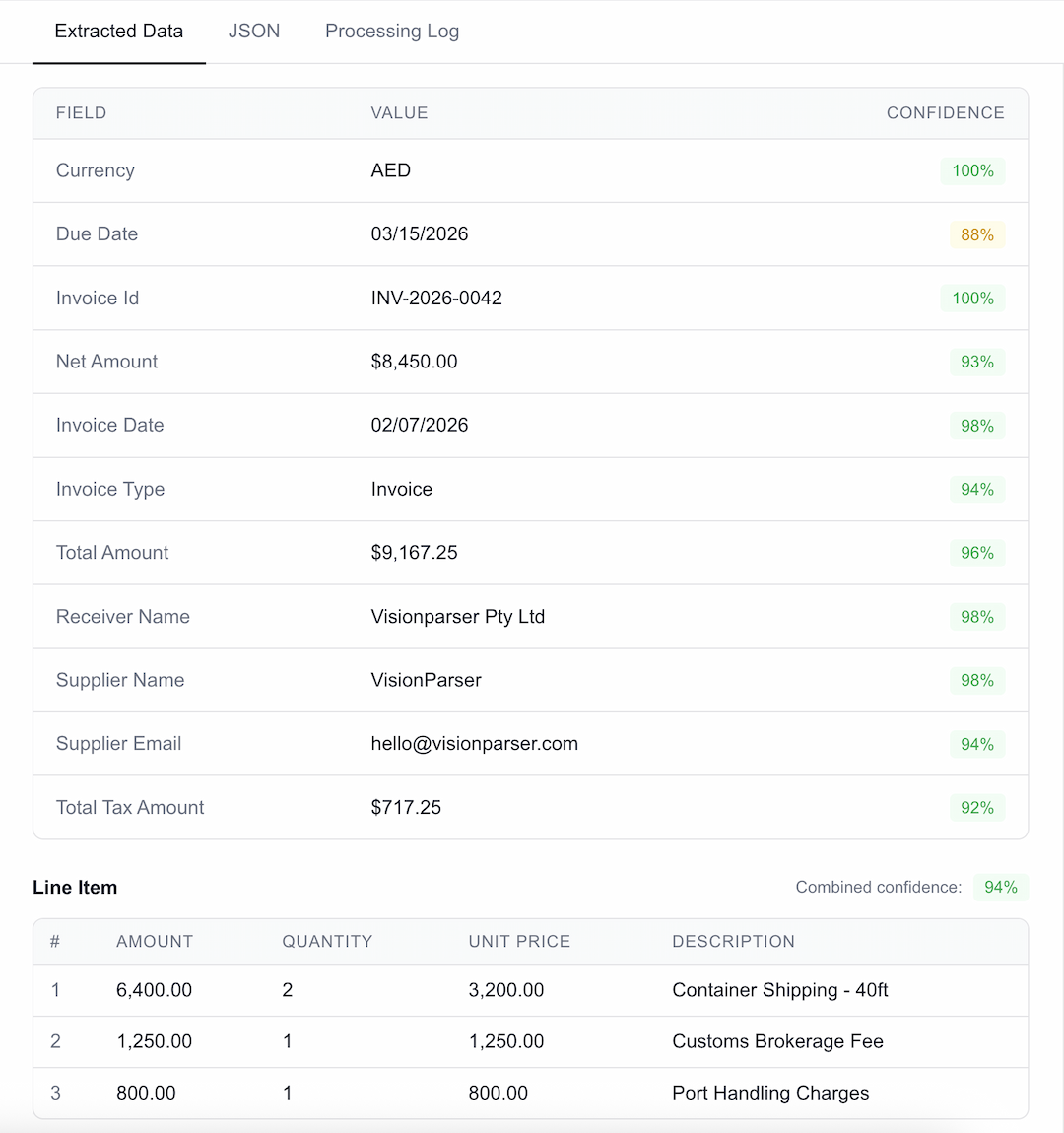Click the Invoice Date value 02/07/2026

[x=420, y=426]
